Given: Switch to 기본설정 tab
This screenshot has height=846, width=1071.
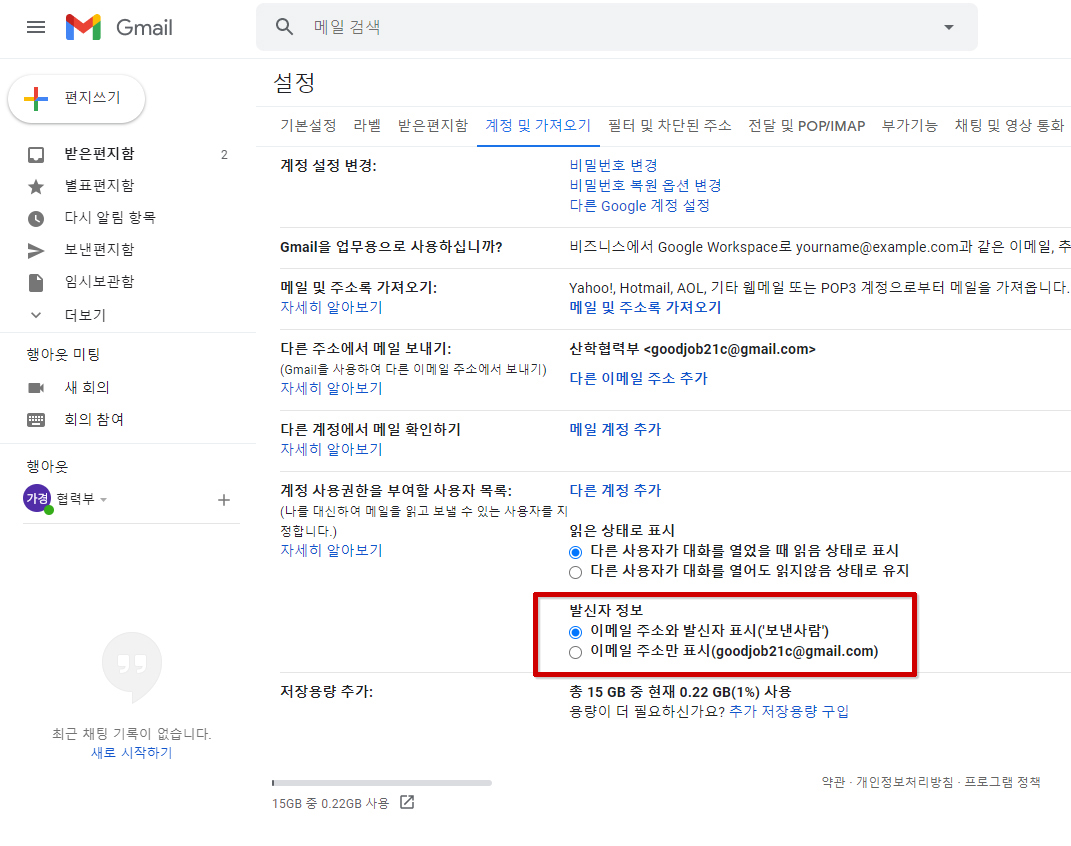Looking at the screenshot, I should (308, 126).
